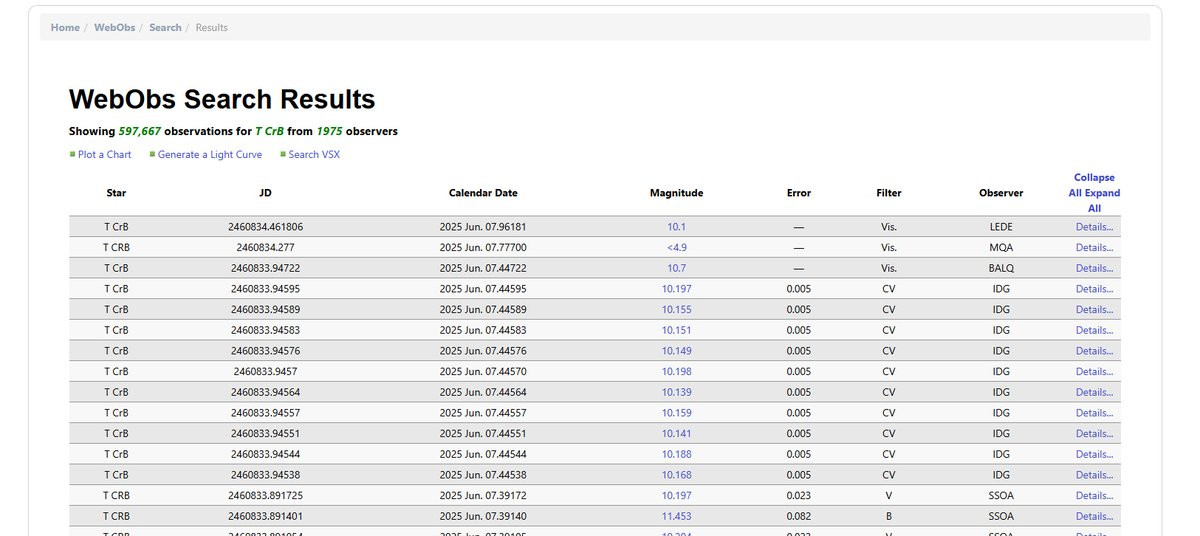The height and width of the screenshot is (536, 1200).
Task: Click the Error column header
Action: pos(798,193)
